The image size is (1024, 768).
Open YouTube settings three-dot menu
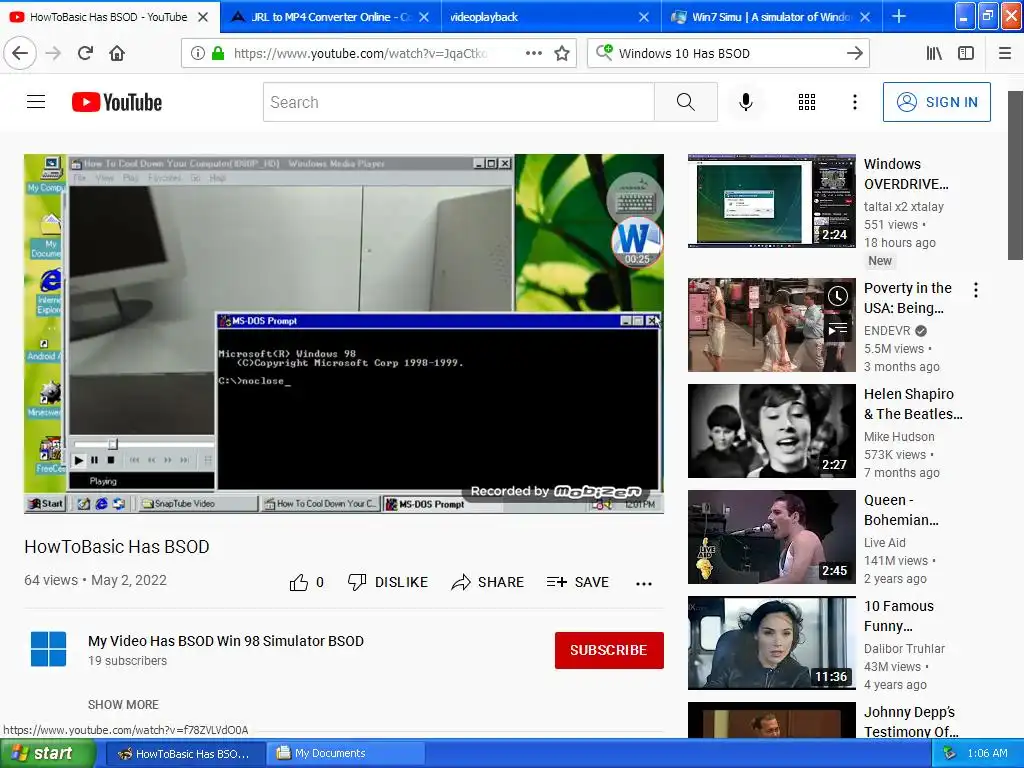click(x=854, y=102)
